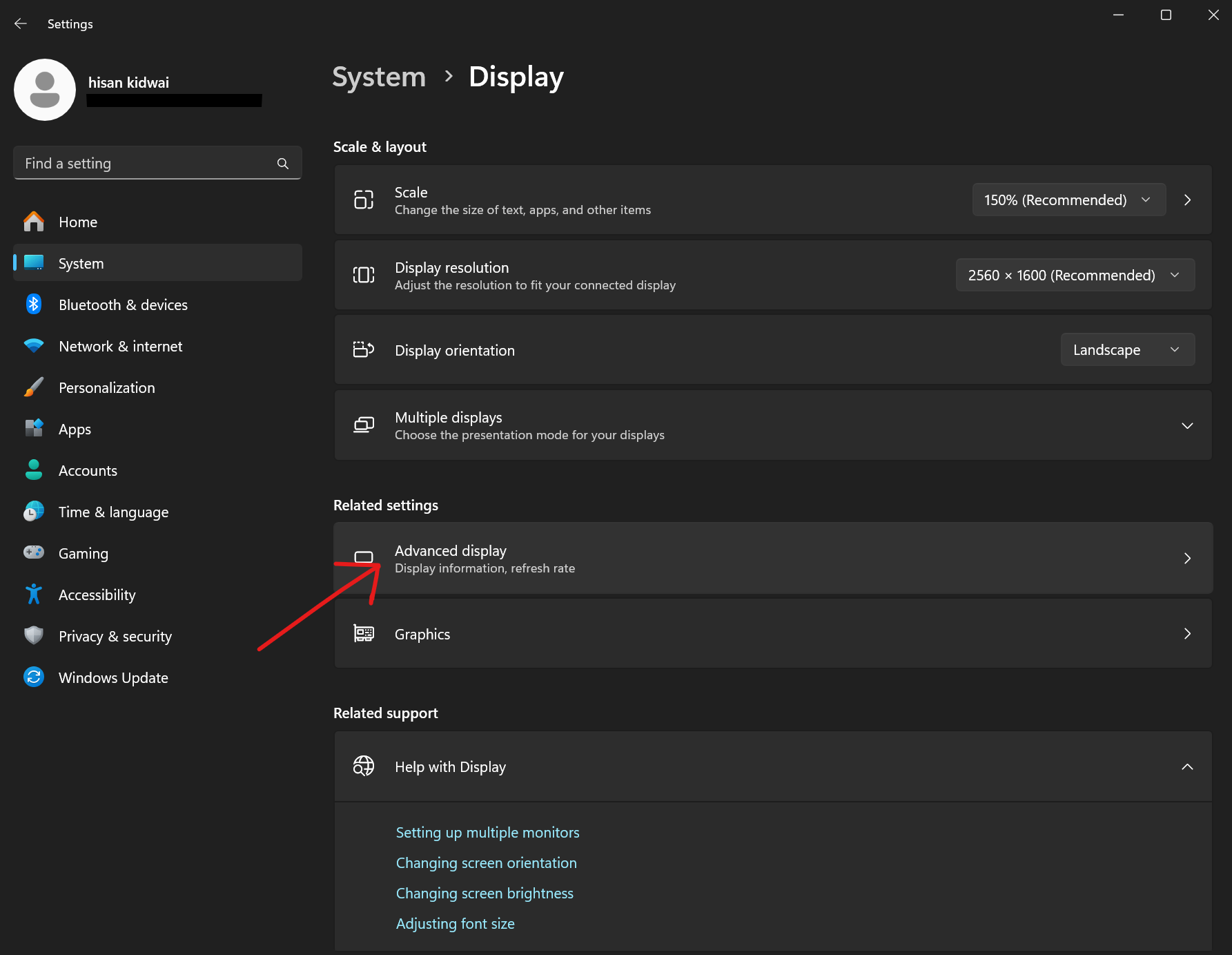The height and width of the screenshot is (955, 1232).
Task: Select the Gaming controller icon
Action: [x=33, y=553]
